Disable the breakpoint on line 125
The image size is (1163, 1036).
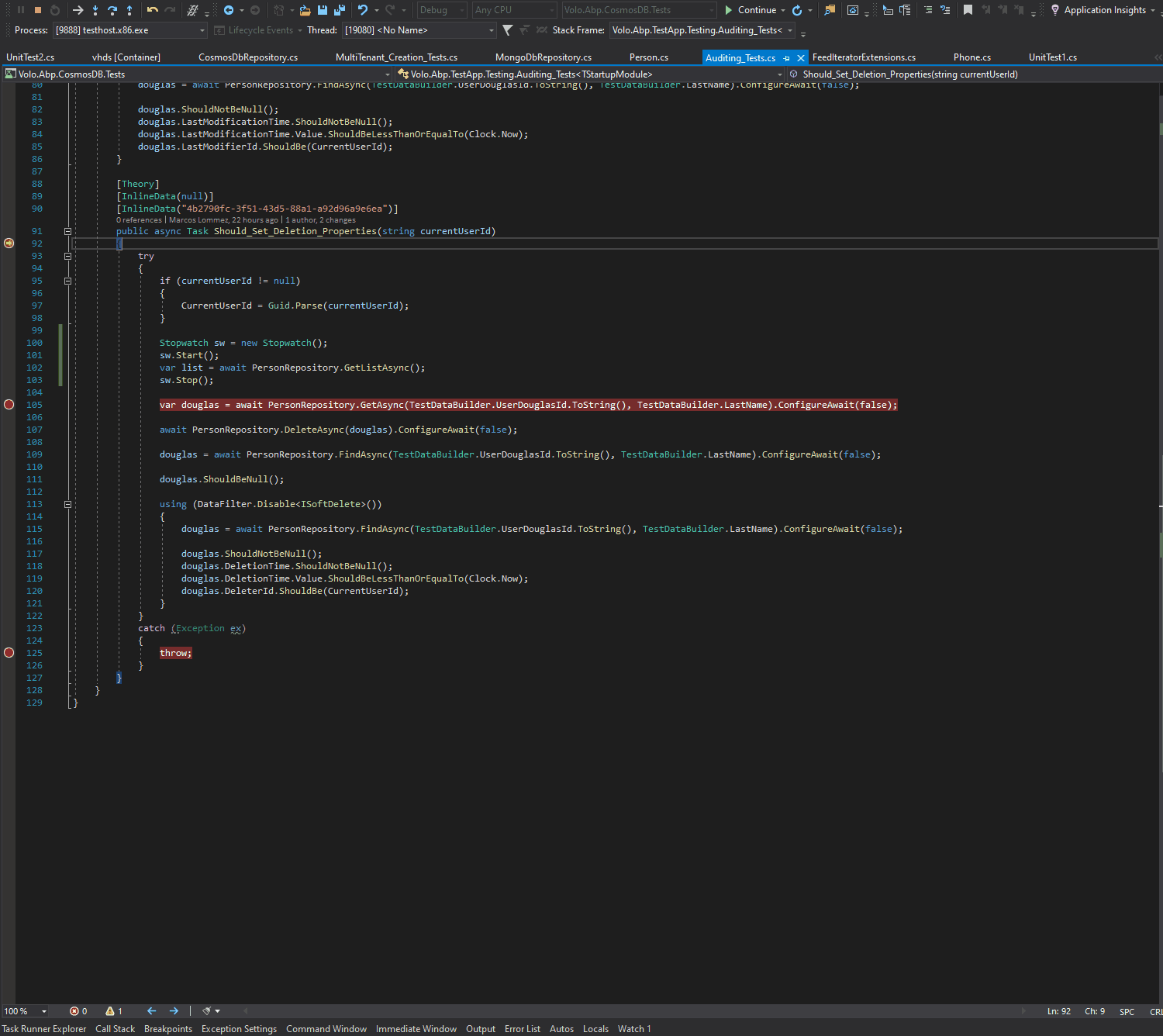[9, 653]
